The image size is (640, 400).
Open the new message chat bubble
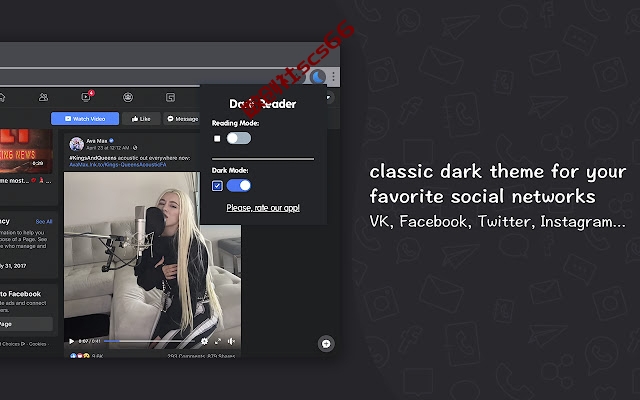click(326, 344)
